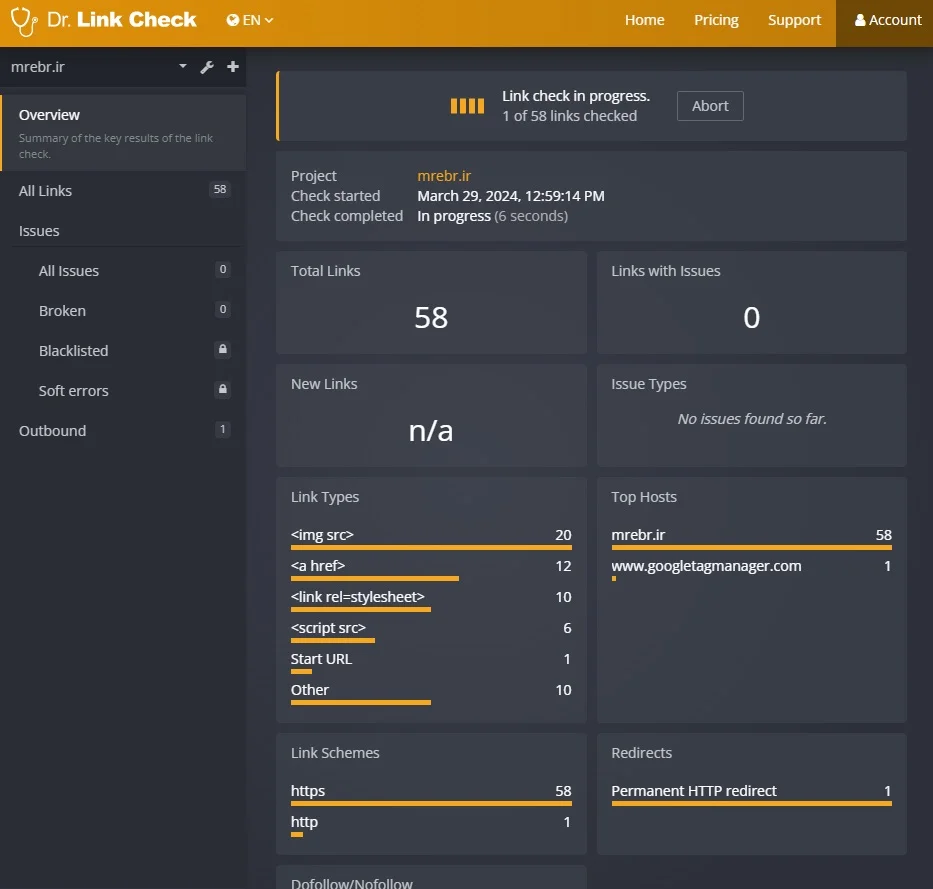This screenshot has height=889, width=933.
Task: Add a new project with plus icon
Action: click(x=233, y=67)
